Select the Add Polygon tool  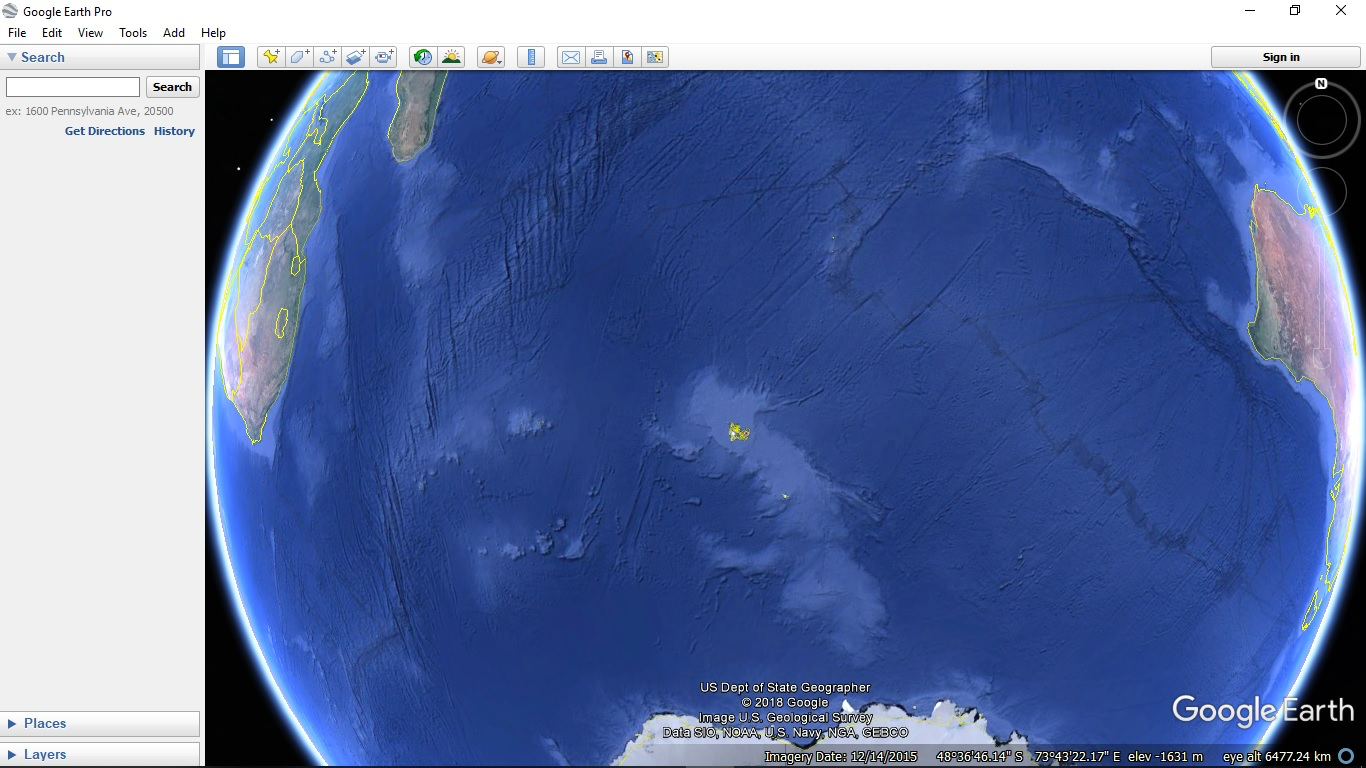[299, 57]
